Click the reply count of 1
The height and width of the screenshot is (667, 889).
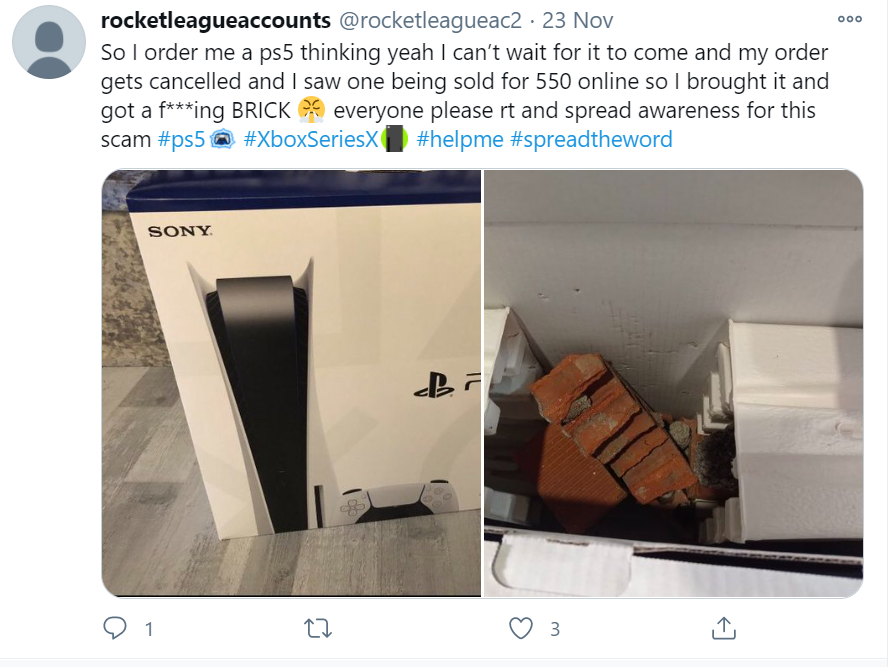149,629
